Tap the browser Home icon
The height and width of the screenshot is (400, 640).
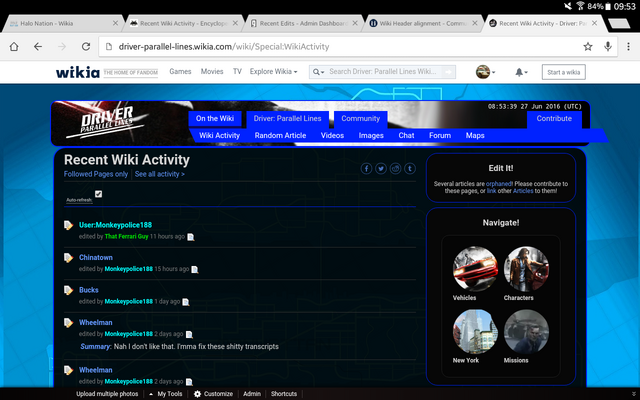click(x=14, y=47)
